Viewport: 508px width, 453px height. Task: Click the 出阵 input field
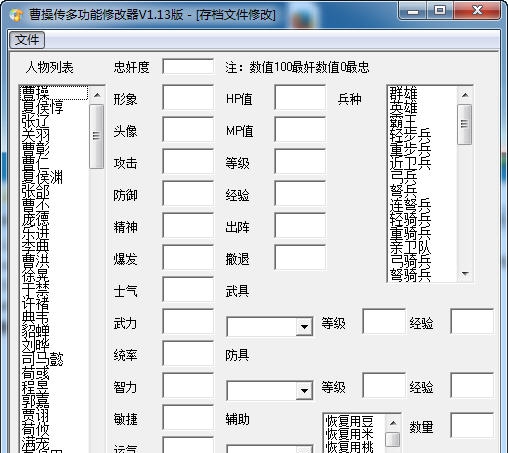(300, 225)
